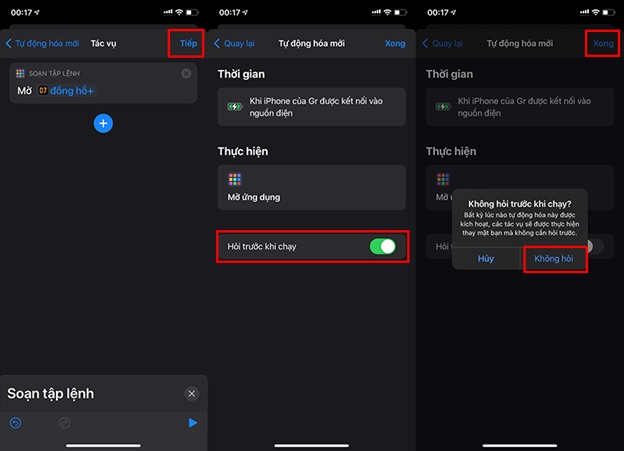Add a new action with the blue plus button
Image resolution: width=624 pixels, height=451 pixels.
pyautogui.click(x=103, y=123)
